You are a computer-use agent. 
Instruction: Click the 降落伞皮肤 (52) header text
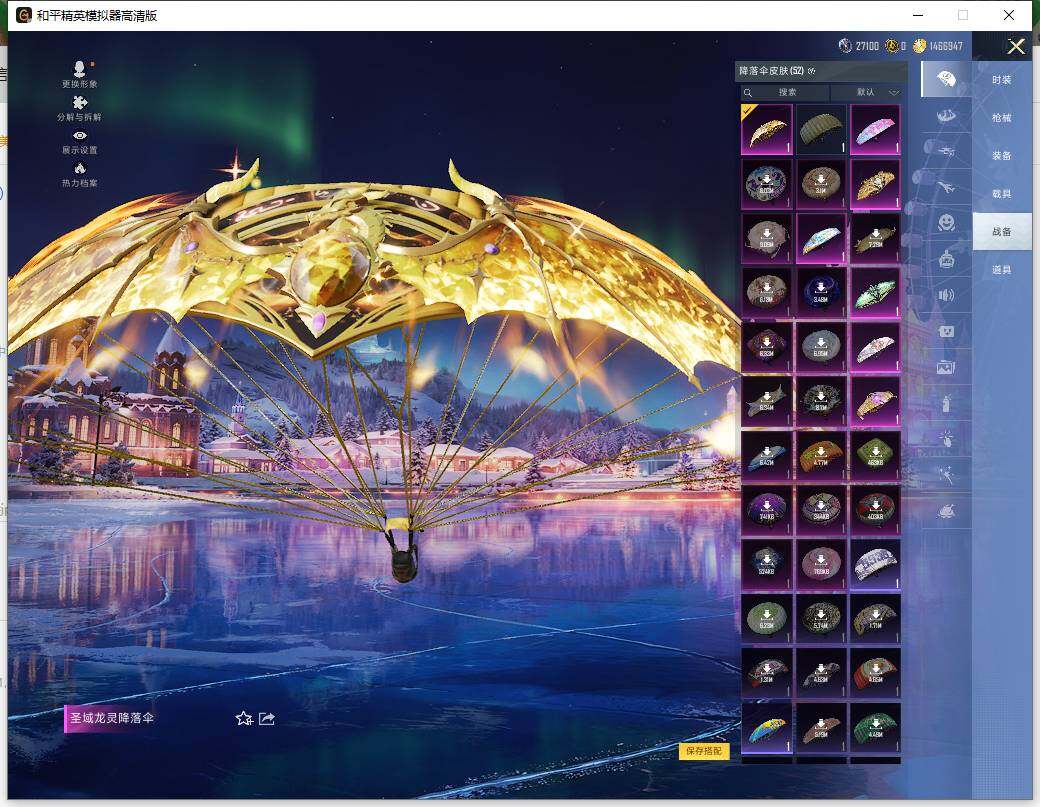[771, 71]
